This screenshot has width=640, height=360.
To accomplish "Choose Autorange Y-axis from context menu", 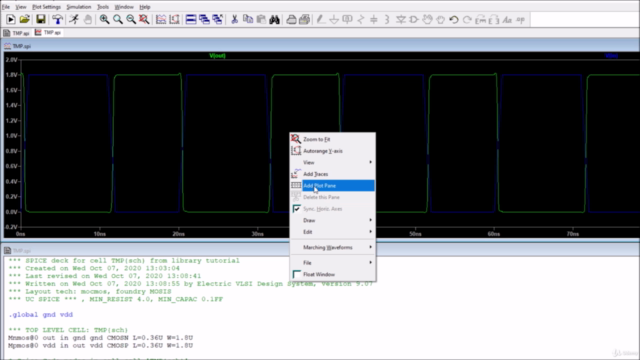I will (333, 151).
